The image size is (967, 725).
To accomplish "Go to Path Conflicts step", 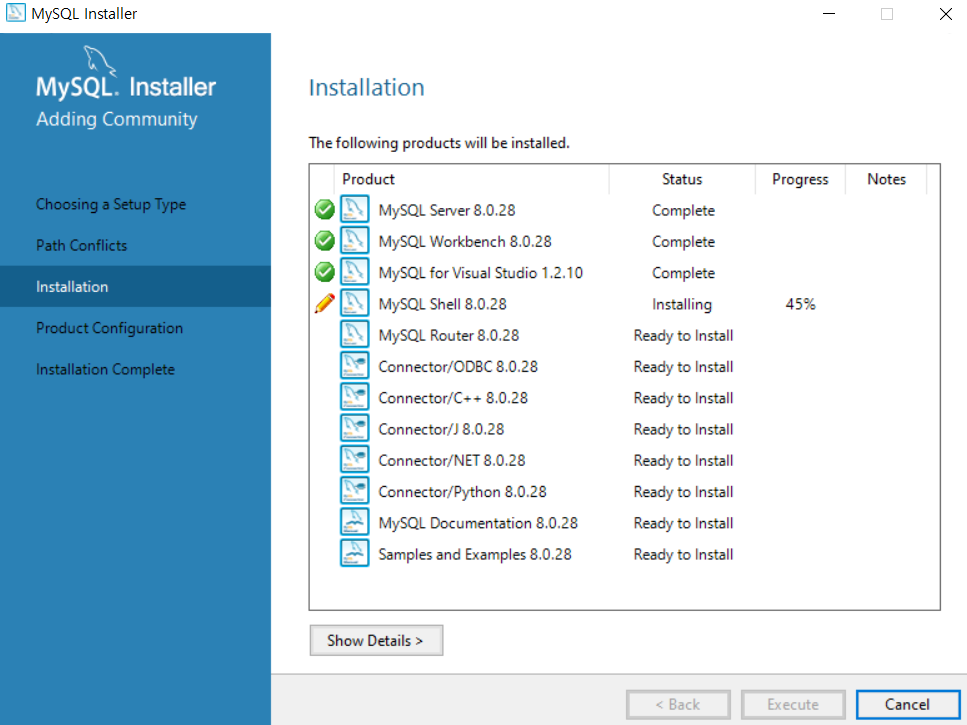I will 81,245.
